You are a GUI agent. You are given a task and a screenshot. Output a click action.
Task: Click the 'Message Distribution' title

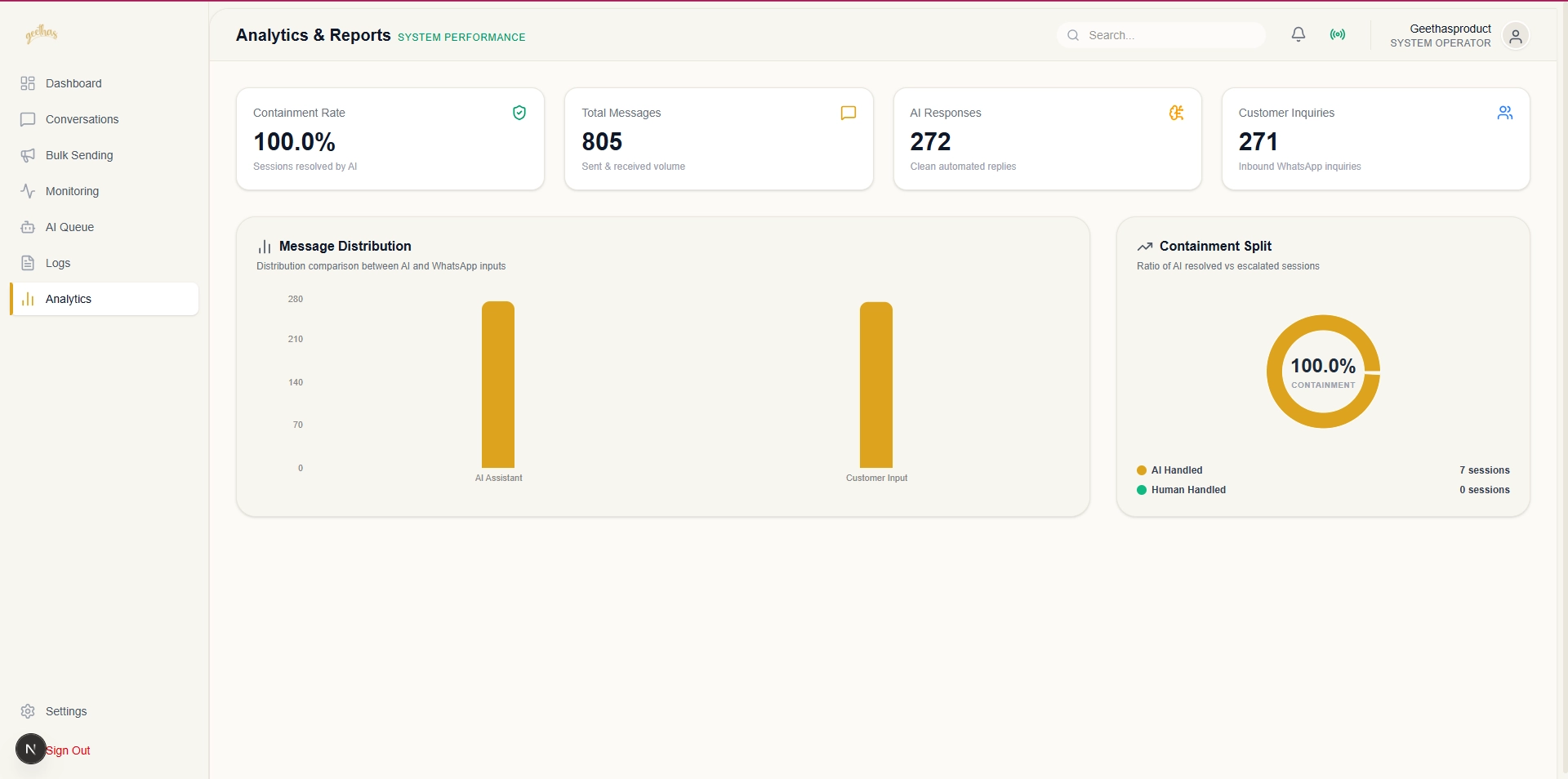(x=345, y=246)
